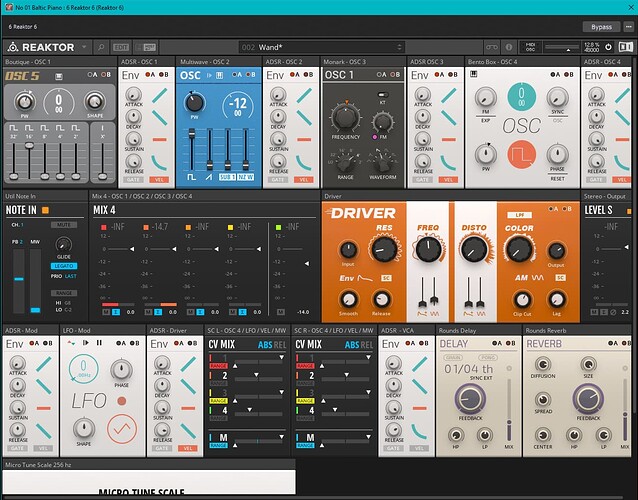
Task: Click the phase invert icon in LEVEL S module
Action: click(x=613, y=312)
